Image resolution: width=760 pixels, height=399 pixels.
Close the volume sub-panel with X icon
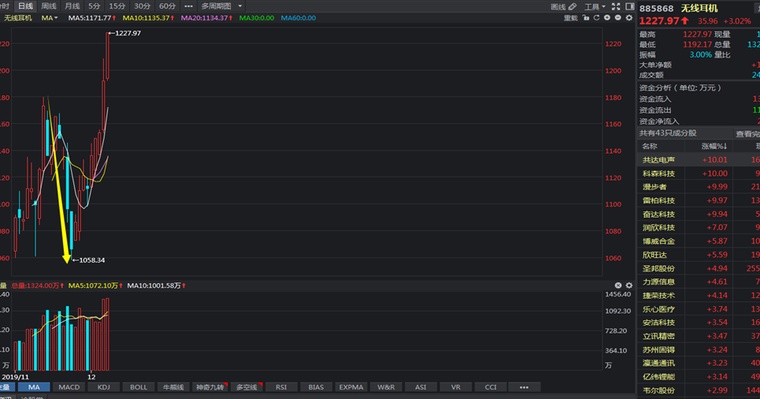click(x=618, y=286)
